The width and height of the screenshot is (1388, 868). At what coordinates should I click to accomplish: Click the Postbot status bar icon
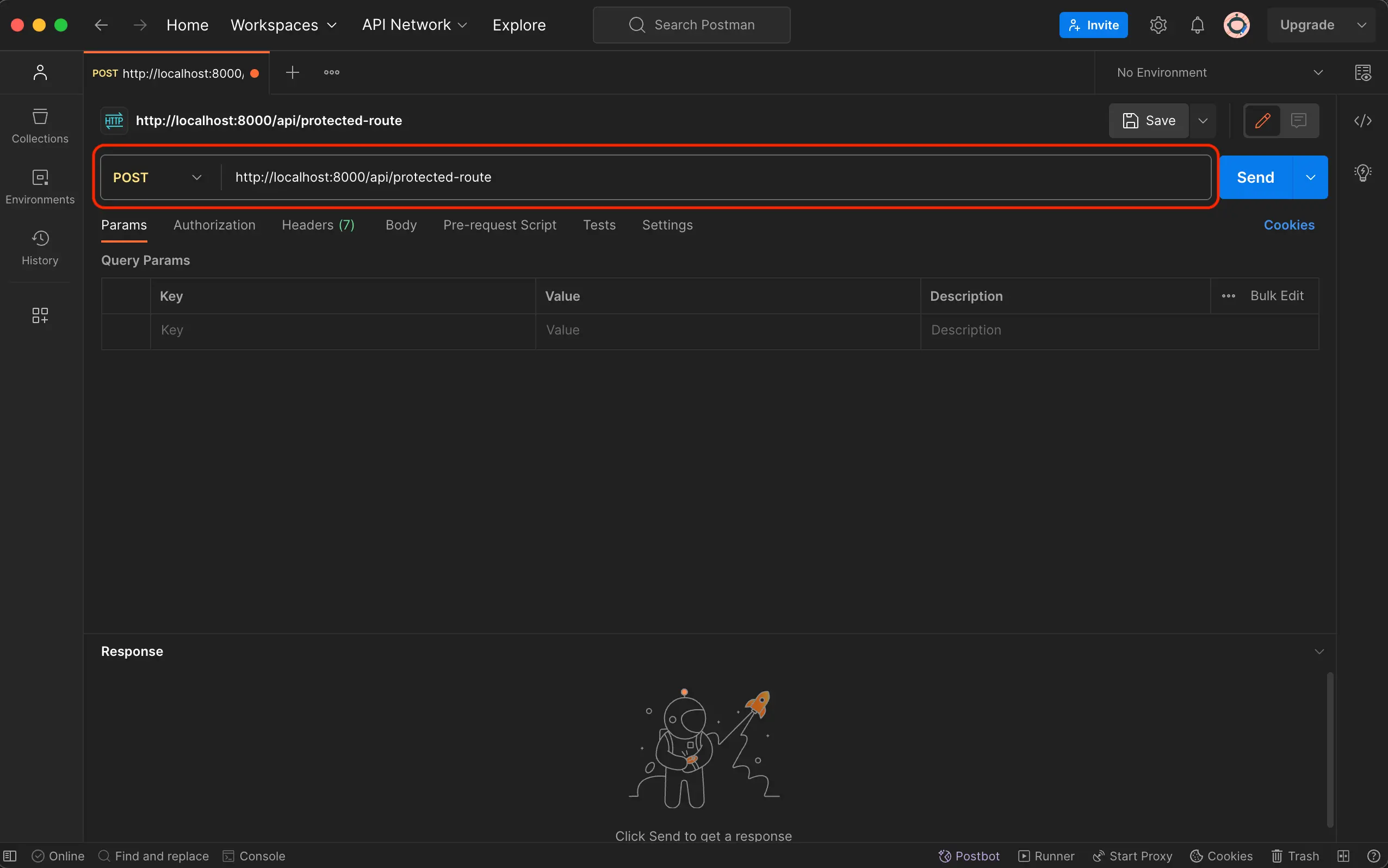tap(967, 856)
